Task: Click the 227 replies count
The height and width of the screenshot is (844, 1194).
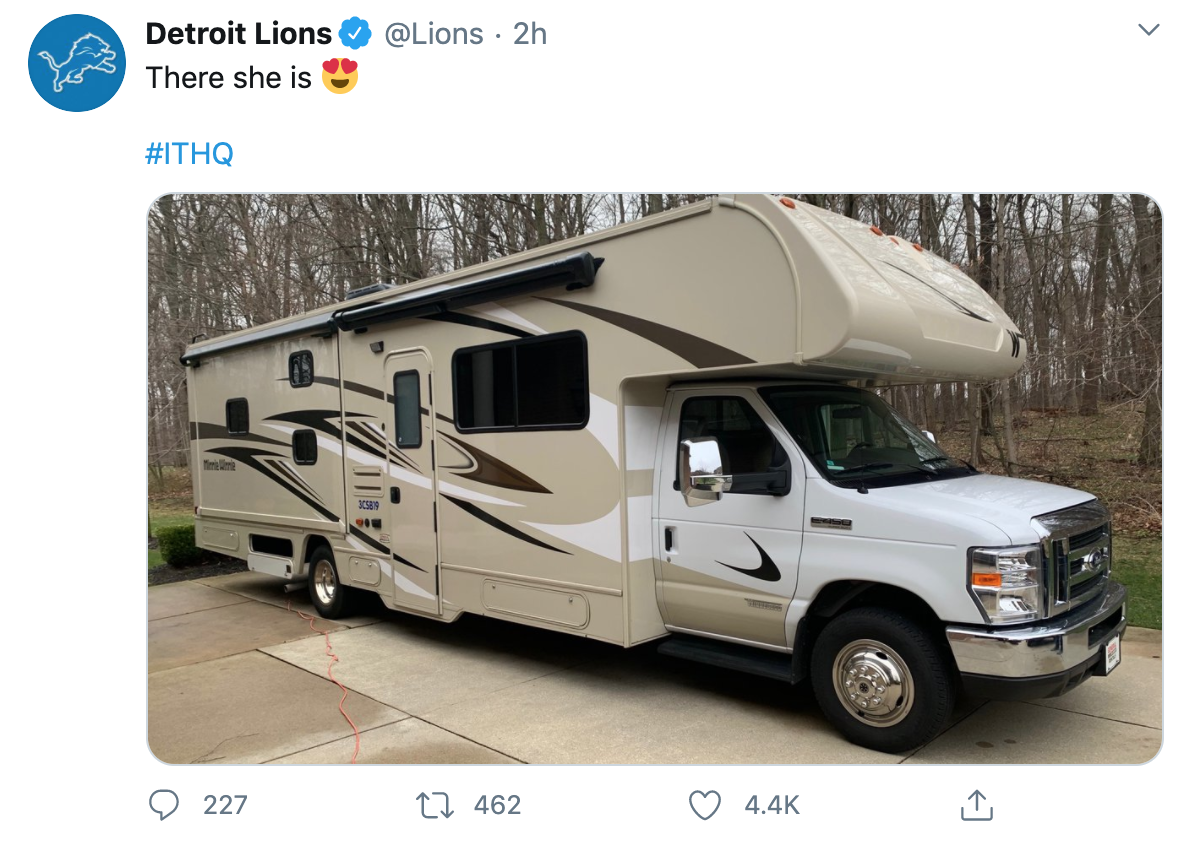Action: 225,805
